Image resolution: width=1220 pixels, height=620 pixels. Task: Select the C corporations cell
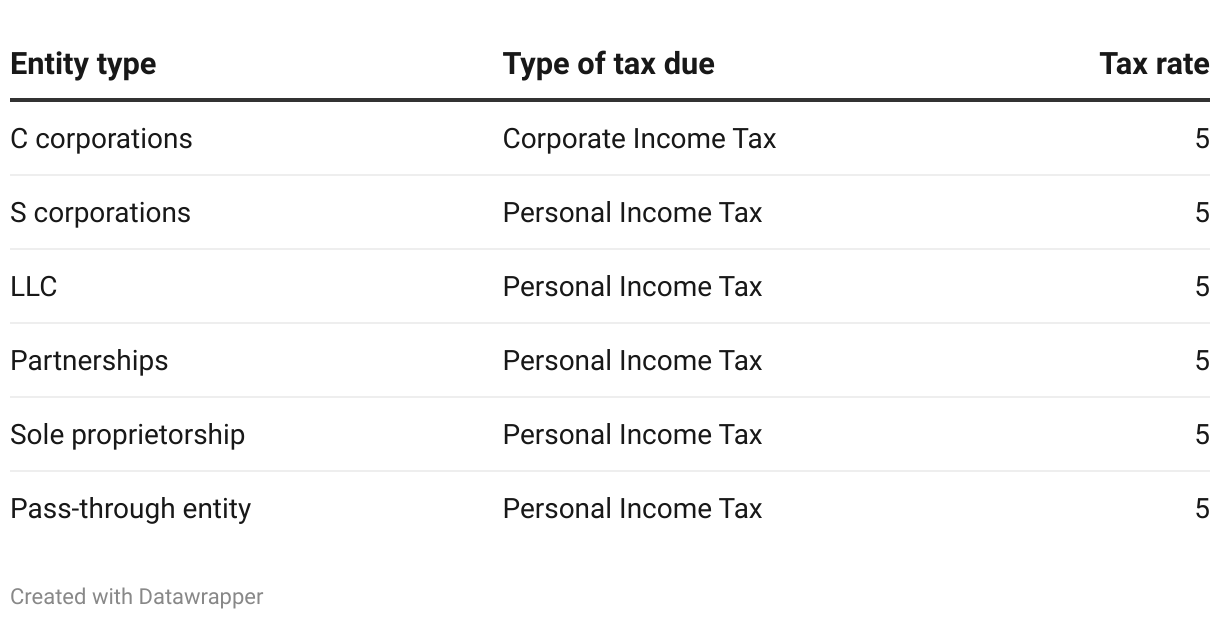[101, 138]
